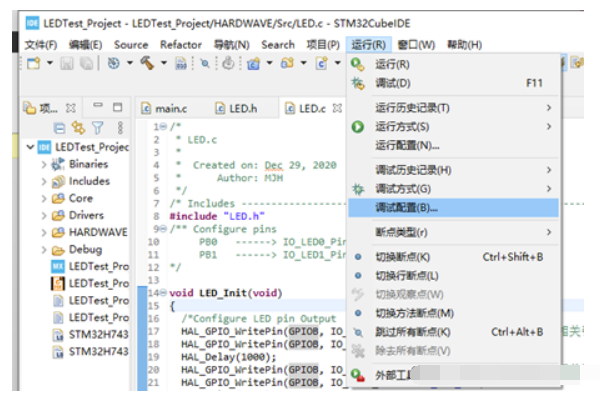
Task: Open the 帮助(H) menu
Action: point(465,45)
